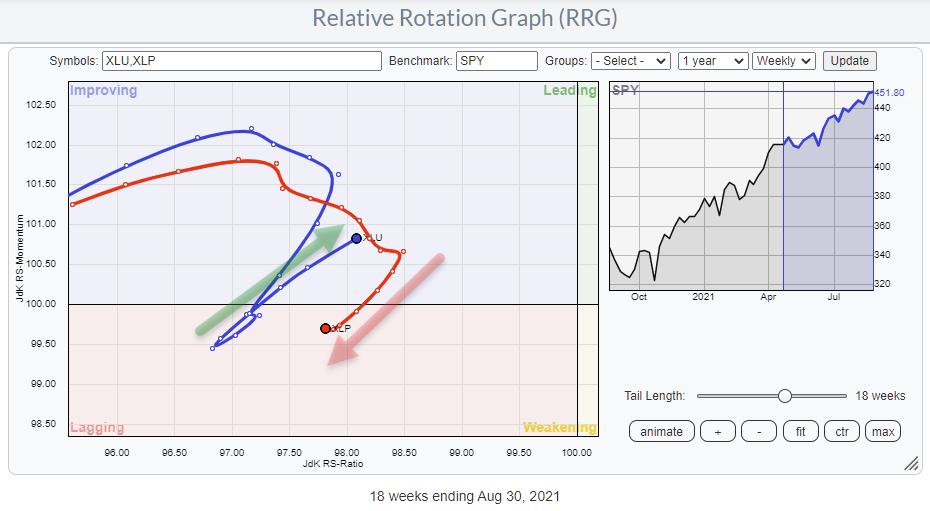This screenshot has height=511, width=930.
Task: Select the XLP red endpoint marker
Action: coord(325,328)
